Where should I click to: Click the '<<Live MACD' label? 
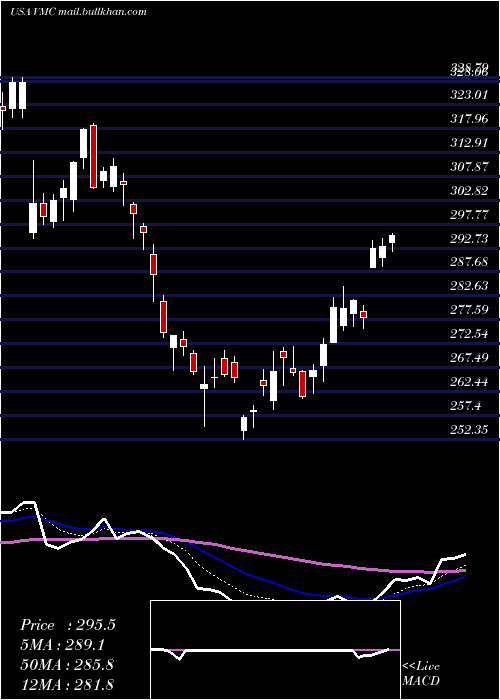pos(421,673)
